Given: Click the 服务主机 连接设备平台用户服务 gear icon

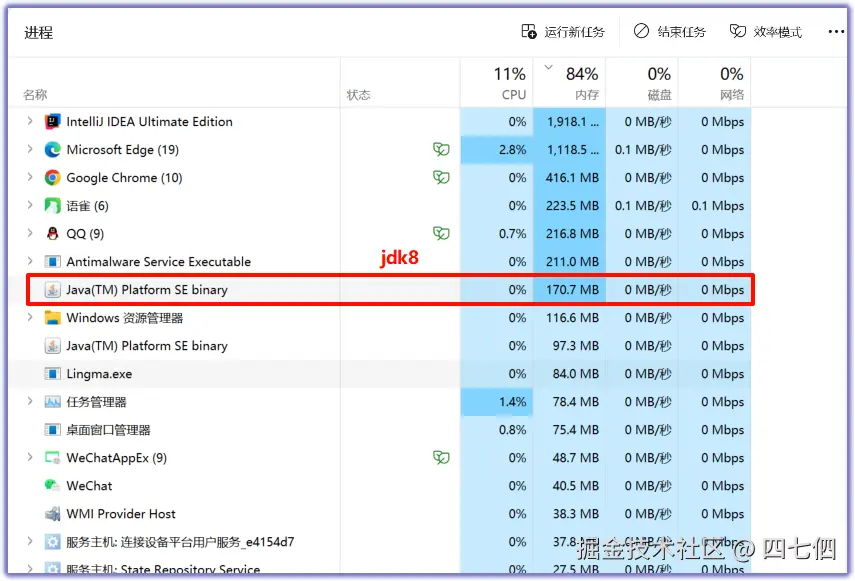Looking at the screenshot, I should click(x=52, y=542).
